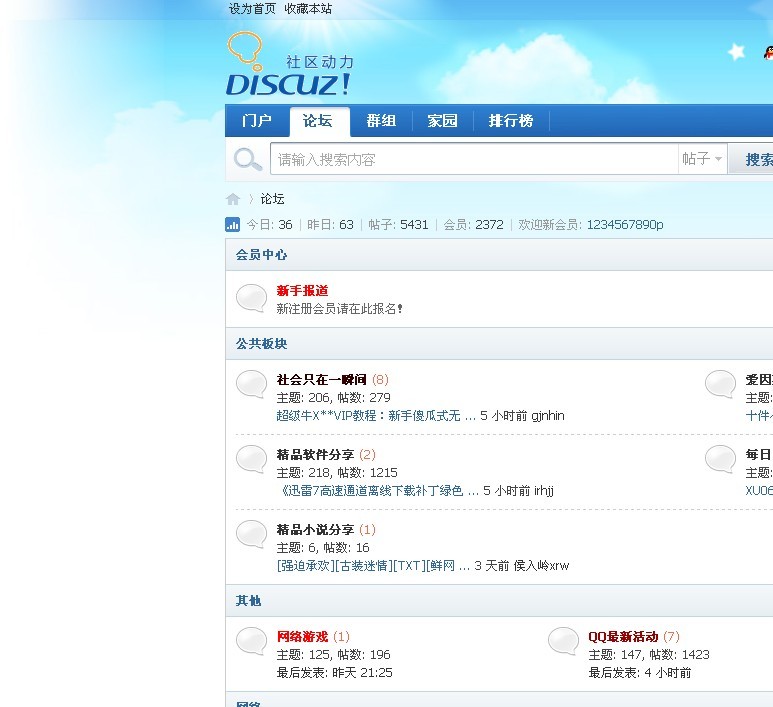Open the 其他 category header
Viewport: 773px width, 707px height.
[248, 601]
